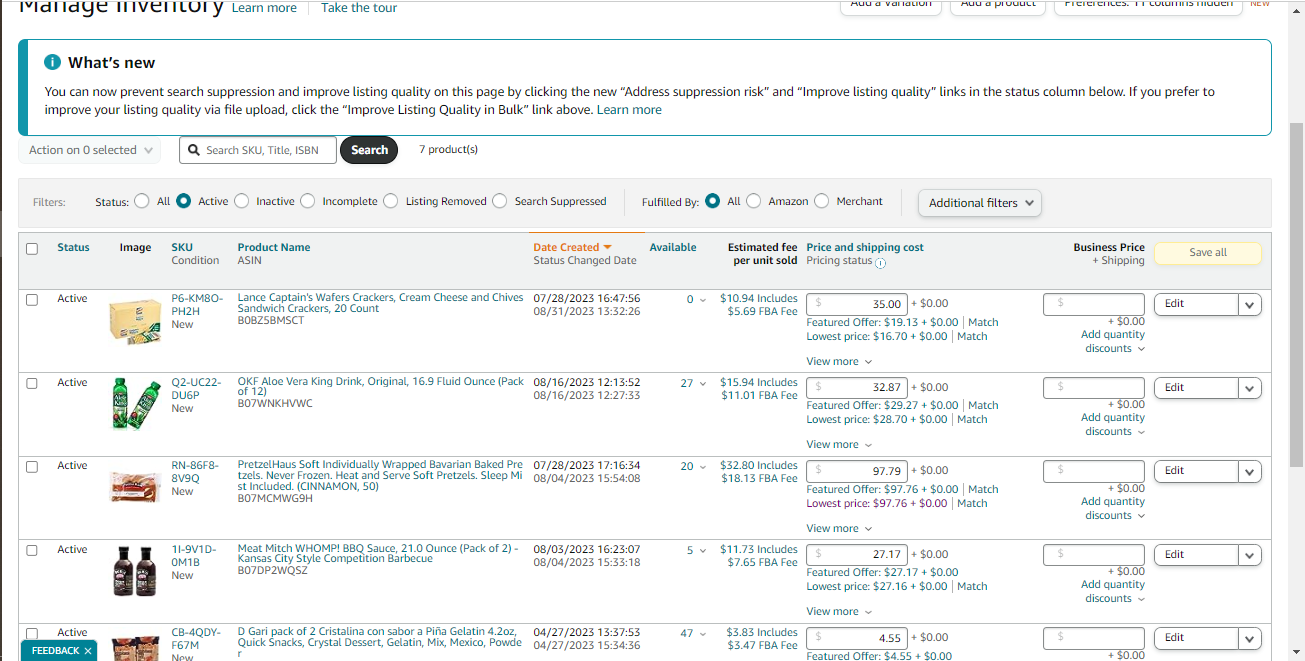Expand the available quantity 20 chevron
The image size is (1305, 661).
tap(702, 467)
